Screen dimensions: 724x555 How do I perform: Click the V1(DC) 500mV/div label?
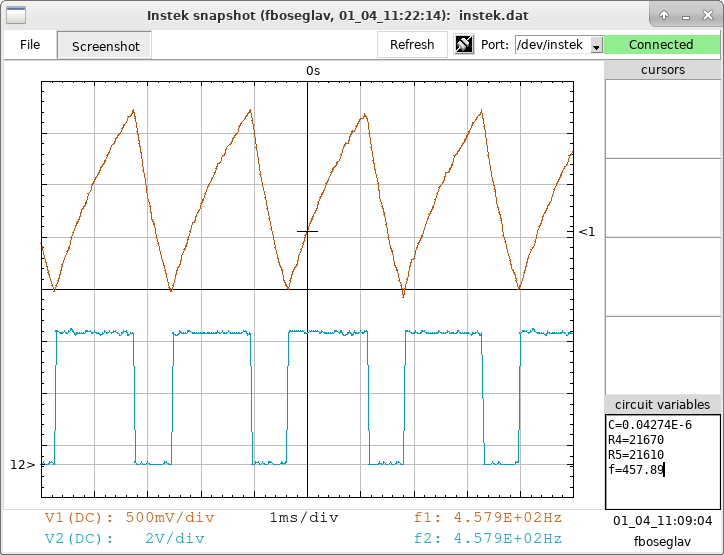point(130,518)
